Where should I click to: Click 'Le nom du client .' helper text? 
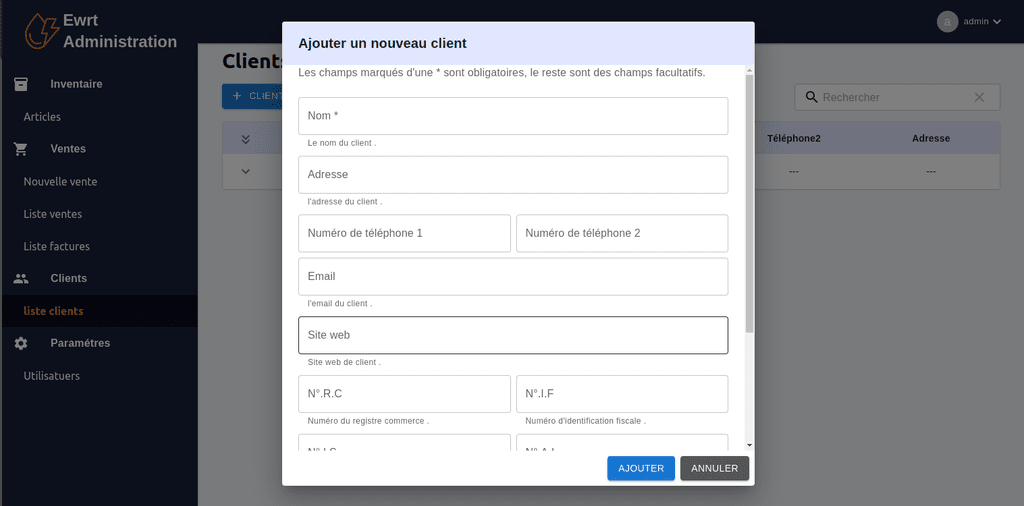pos(342,143)
